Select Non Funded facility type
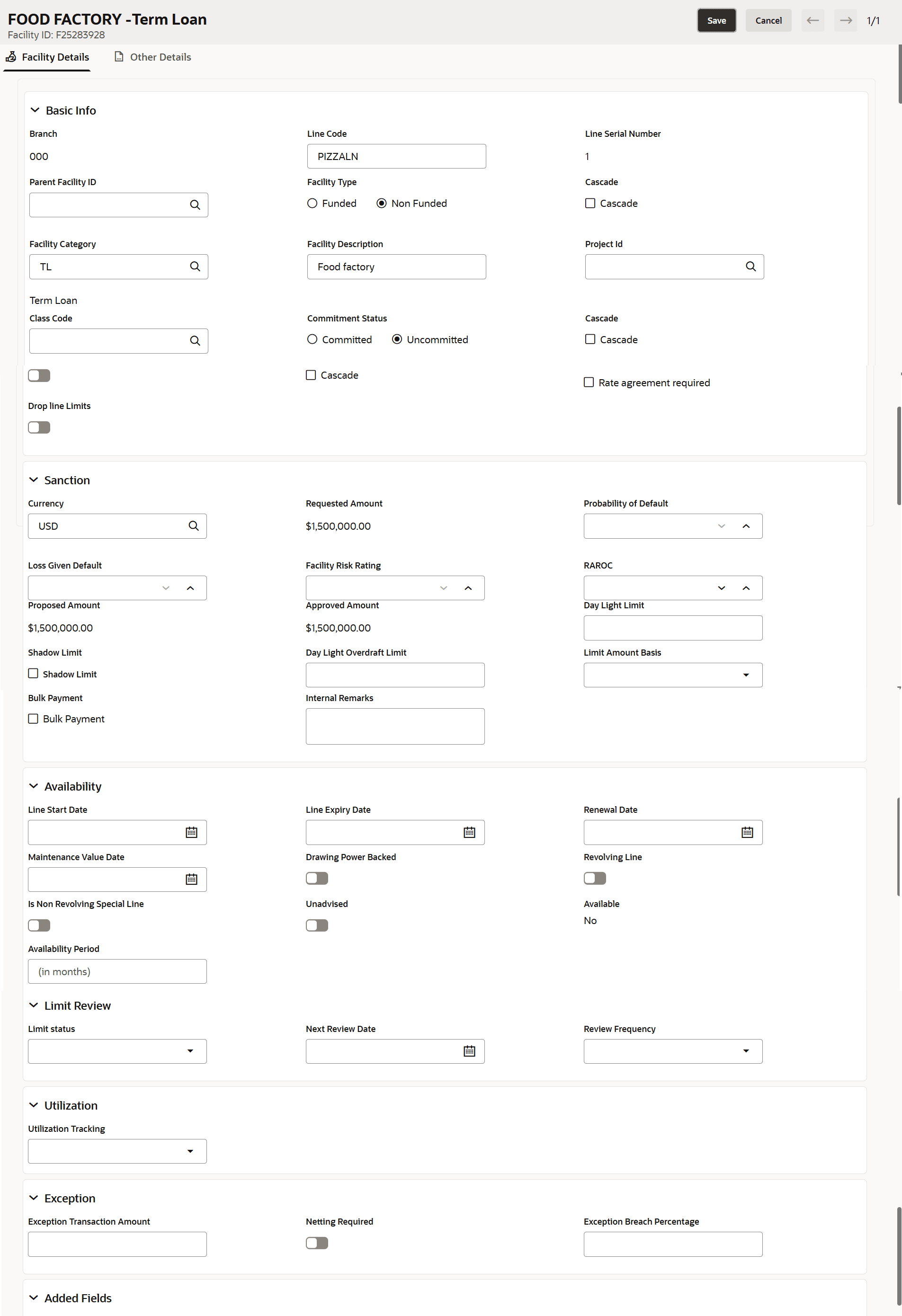The width and height of the screenshot is (902, 1316). [382, 203]
